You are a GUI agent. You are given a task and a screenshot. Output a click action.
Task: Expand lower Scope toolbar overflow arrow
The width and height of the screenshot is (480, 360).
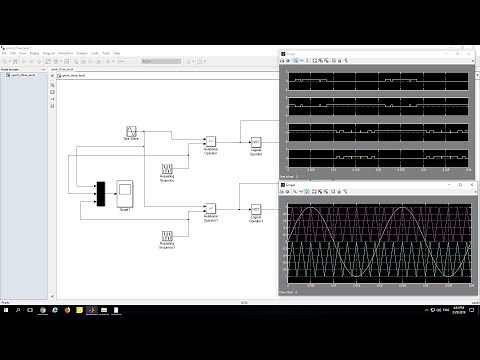(x=475, y=192)
